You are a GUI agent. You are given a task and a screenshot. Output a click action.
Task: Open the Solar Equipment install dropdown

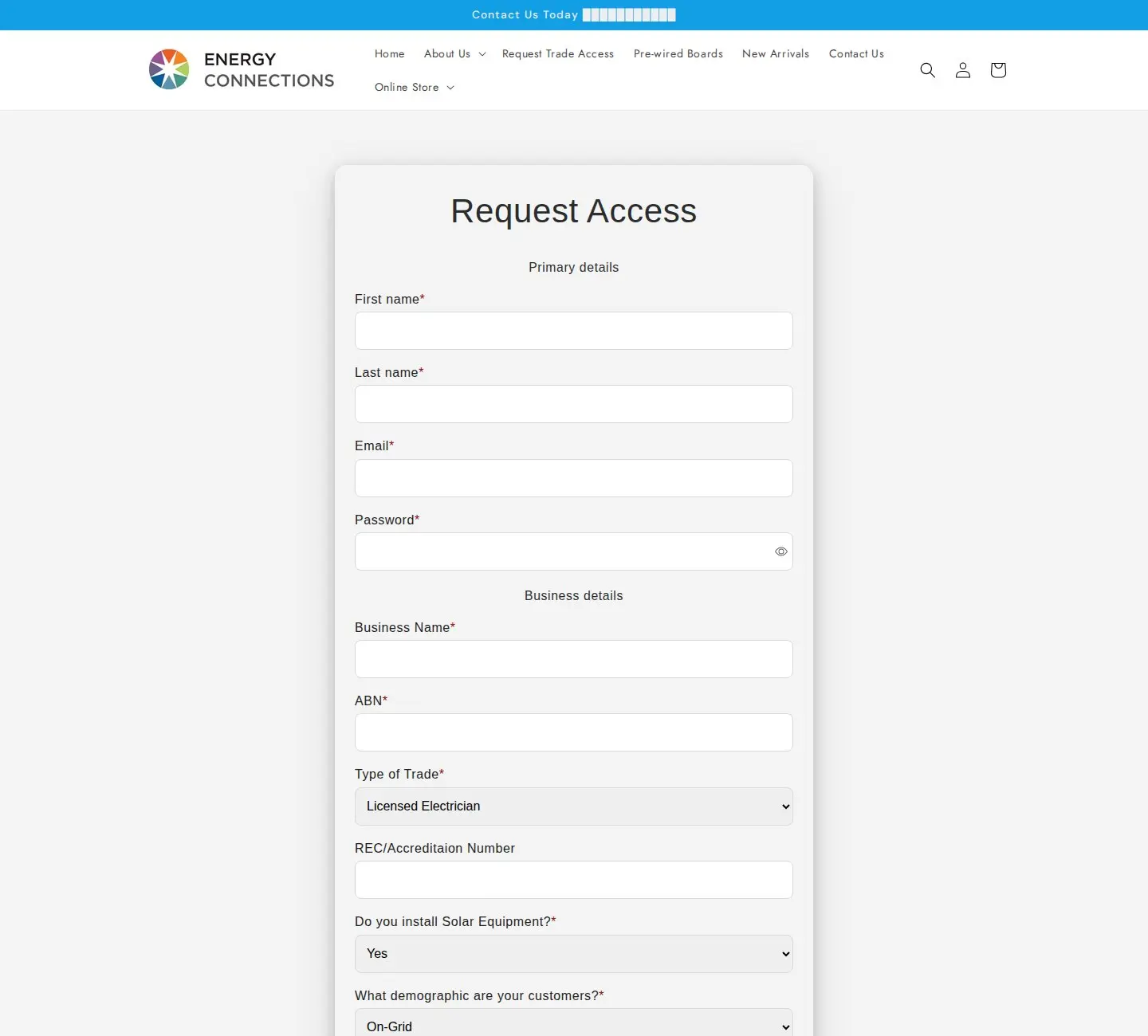tap(574, 954)
